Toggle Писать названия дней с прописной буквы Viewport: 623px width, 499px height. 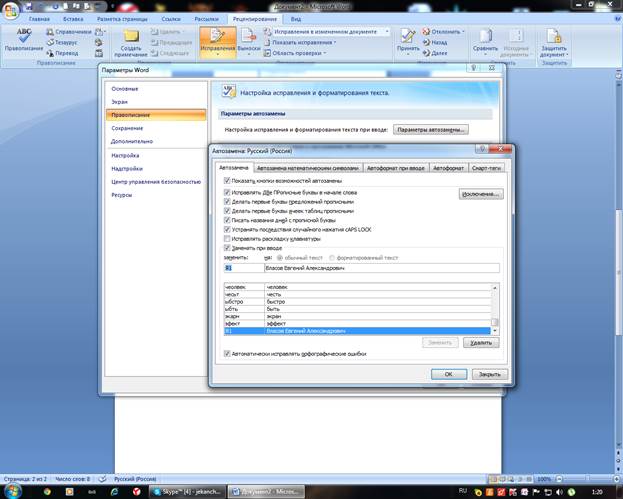pos(227,220)
